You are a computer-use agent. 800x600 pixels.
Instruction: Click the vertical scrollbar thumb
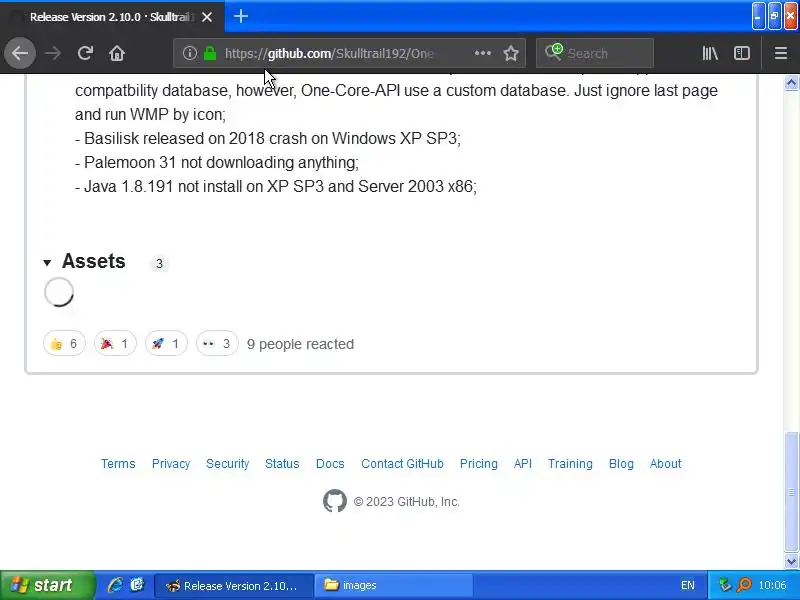click(x=791, y=491)
